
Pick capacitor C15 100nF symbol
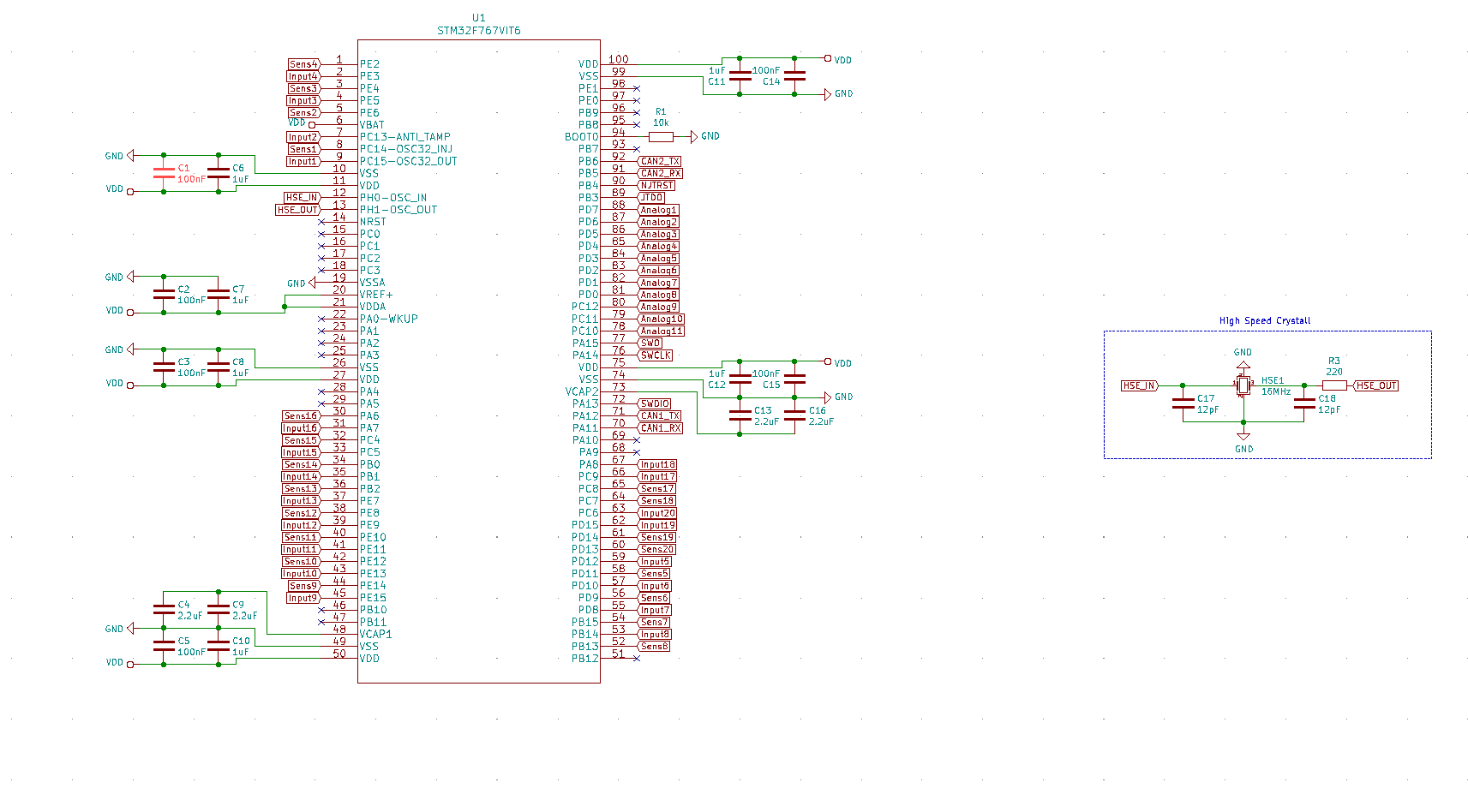point(794,379)
